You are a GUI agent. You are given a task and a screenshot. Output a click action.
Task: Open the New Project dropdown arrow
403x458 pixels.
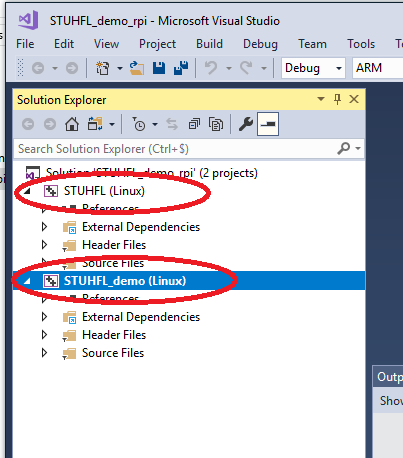click(x=120, y=68)
